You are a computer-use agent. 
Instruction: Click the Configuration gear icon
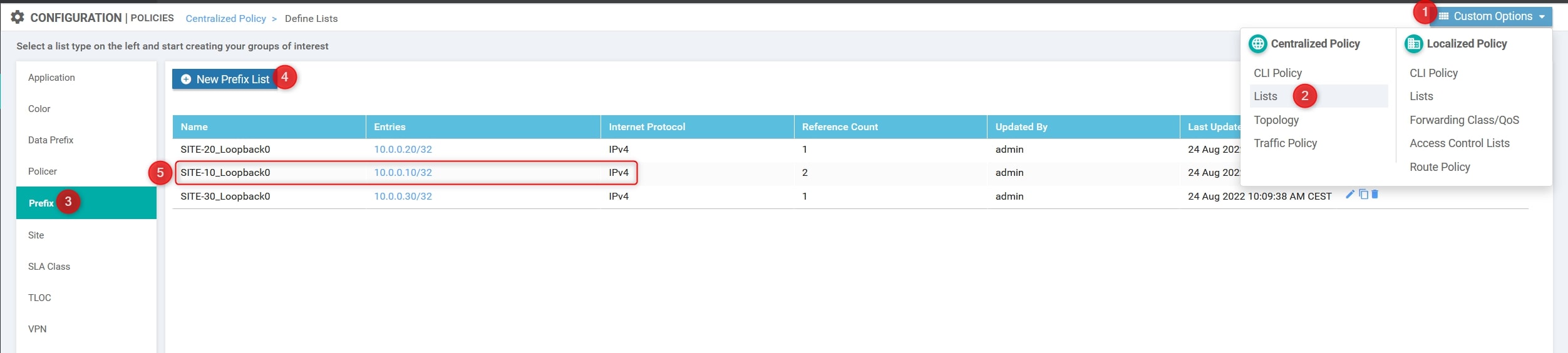[x=18, y=18]
